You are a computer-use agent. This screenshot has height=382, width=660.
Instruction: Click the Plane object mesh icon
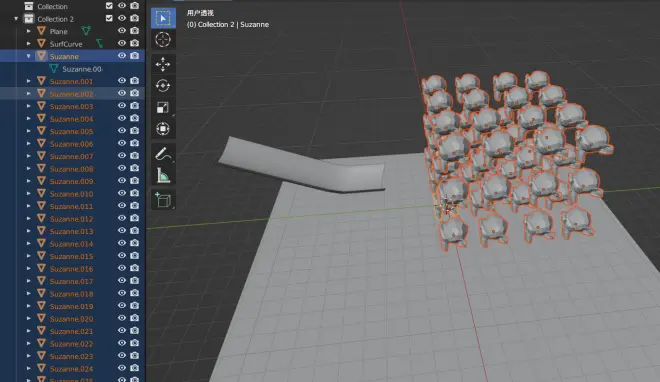point(41,31)
